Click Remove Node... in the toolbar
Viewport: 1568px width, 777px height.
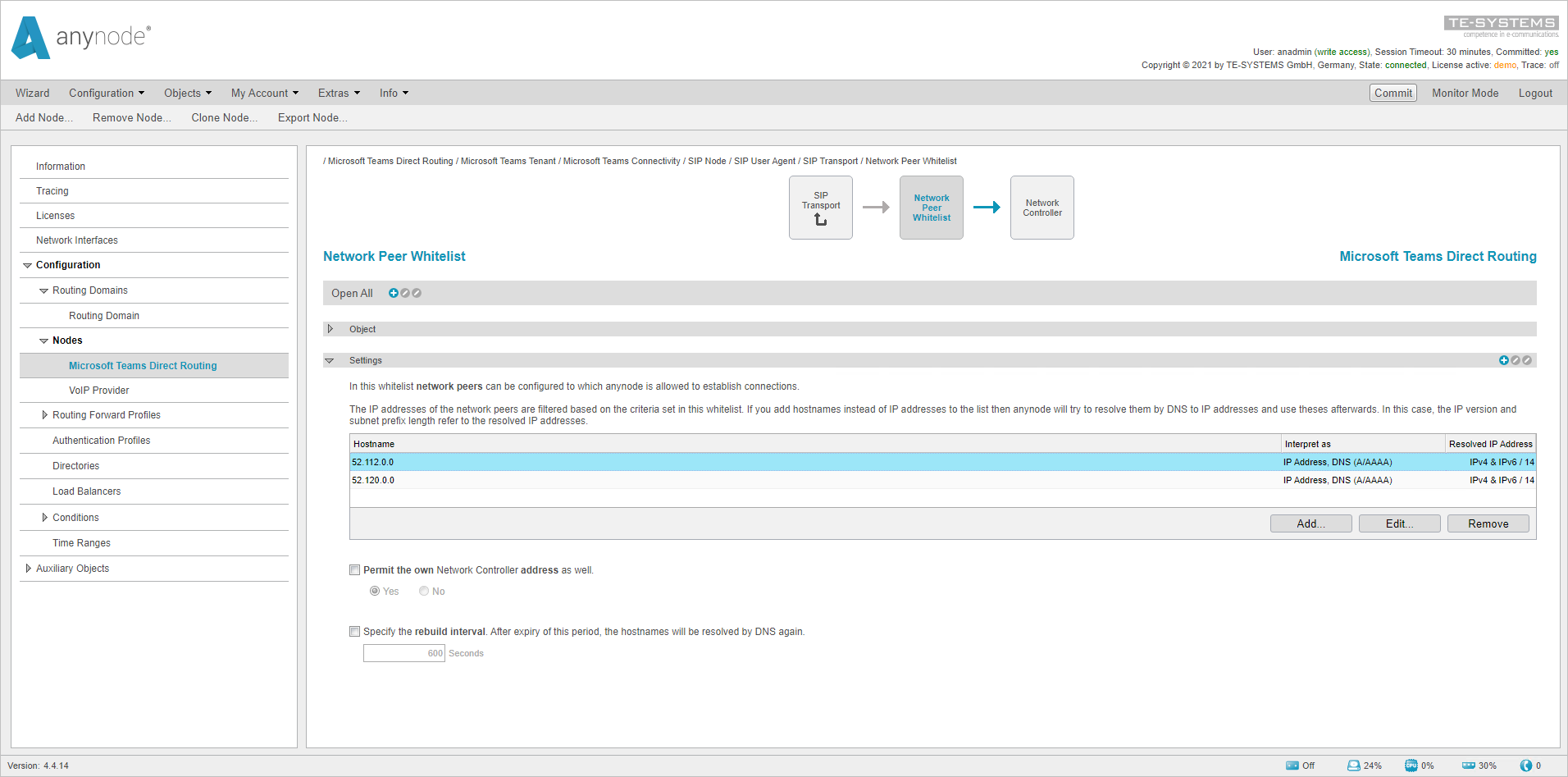coord(132,118)
